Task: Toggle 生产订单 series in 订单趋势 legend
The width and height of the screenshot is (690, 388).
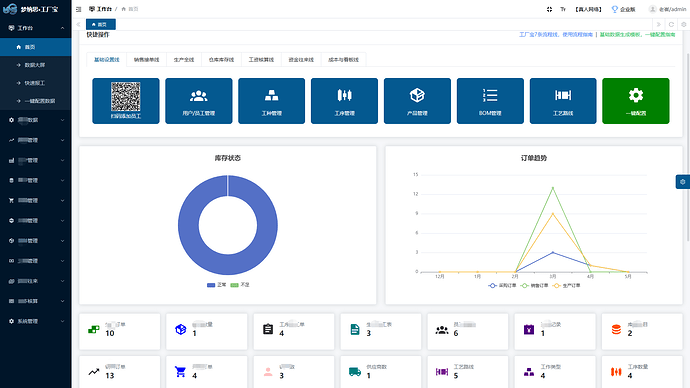Action: click(566, 286)
